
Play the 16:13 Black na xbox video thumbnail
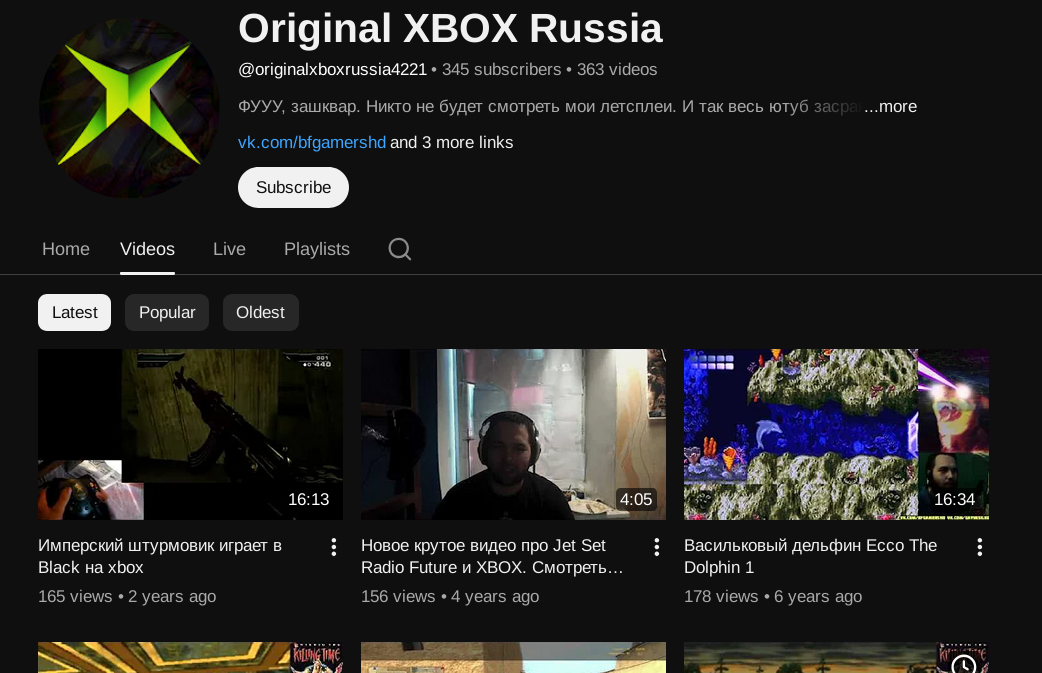point(191,434)
